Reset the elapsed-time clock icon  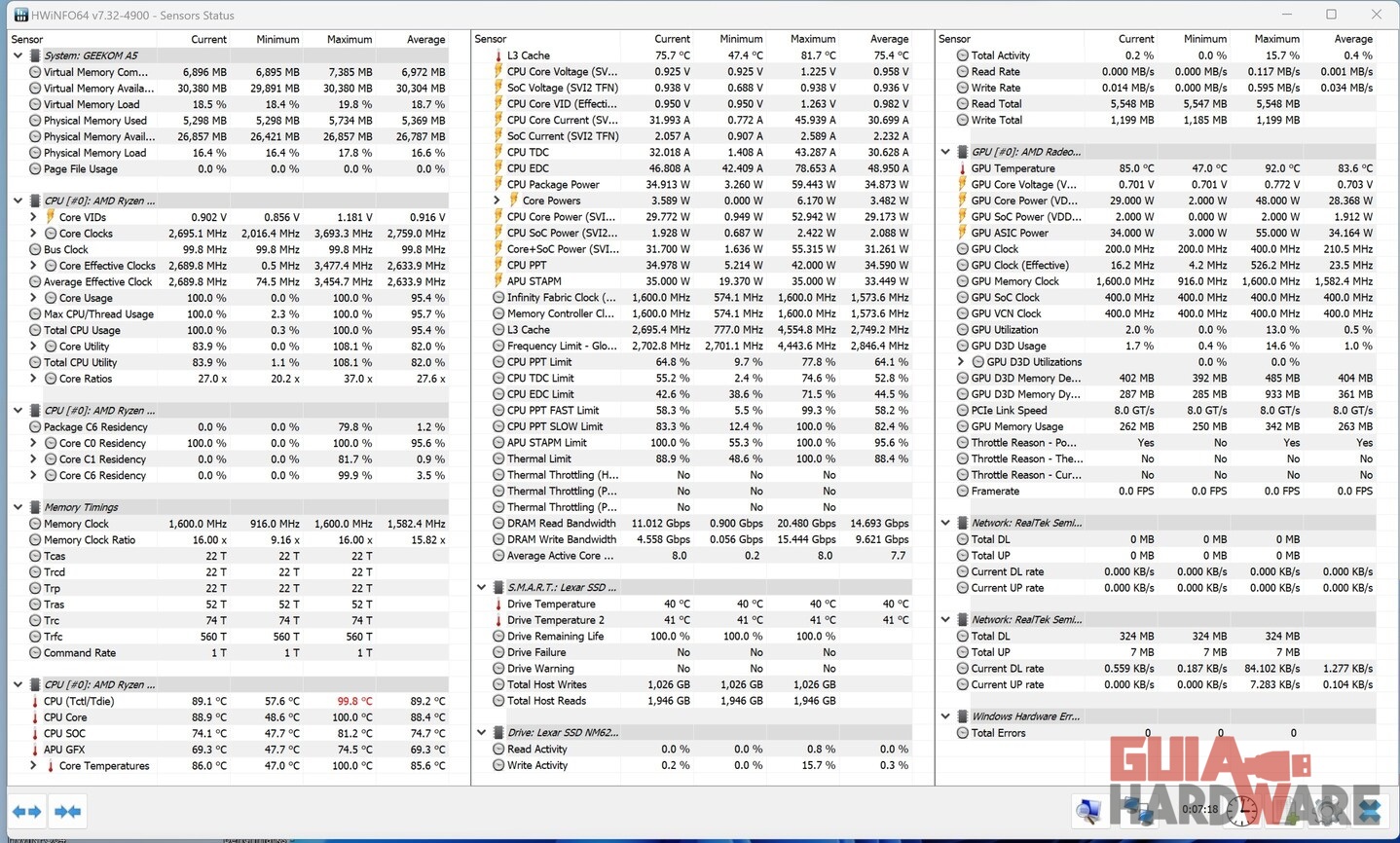pyautogui.click(x=1242, y=810)
